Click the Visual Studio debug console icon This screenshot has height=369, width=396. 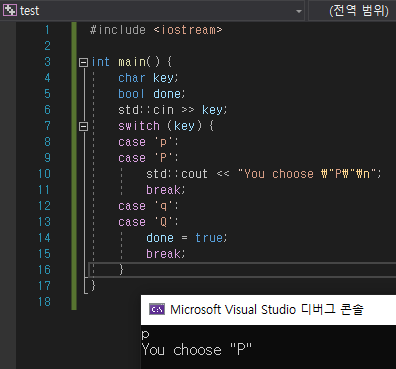point(157,309)
